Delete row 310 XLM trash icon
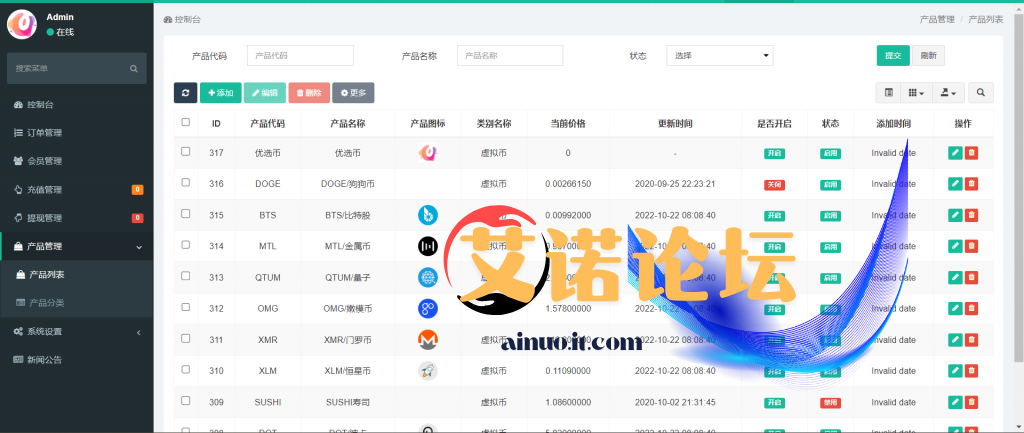Screen dimensions: 1024x433 tap(972, 370)
